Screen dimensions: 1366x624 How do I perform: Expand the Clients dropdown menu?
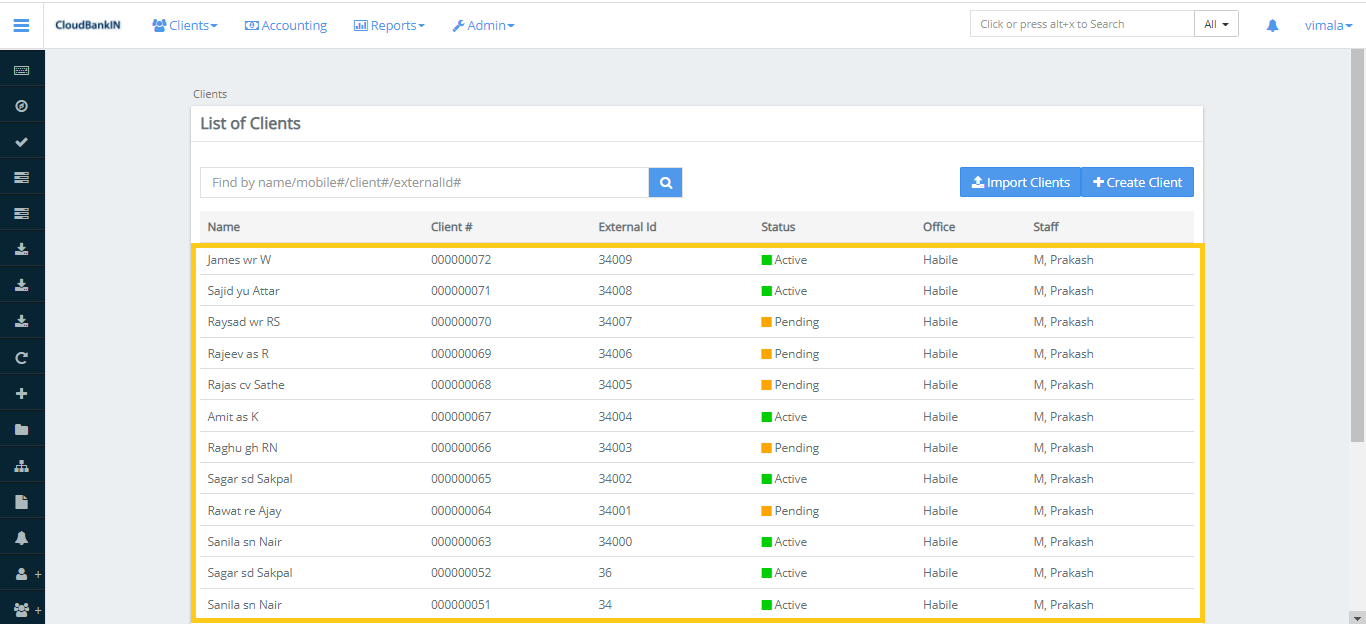click(x=184, y=25)
